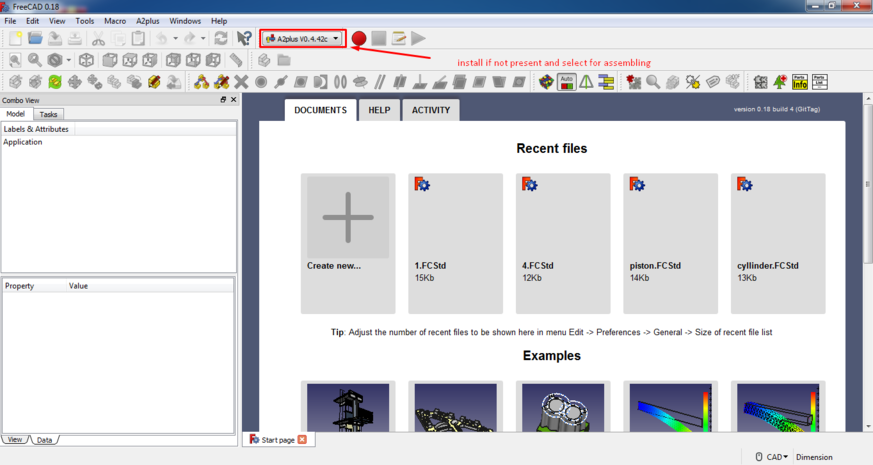Viewport: 873px width, 465px height.
Task: Click the A2plus add constraint icon
Action: pyautogui.click(x=202, y=82)
